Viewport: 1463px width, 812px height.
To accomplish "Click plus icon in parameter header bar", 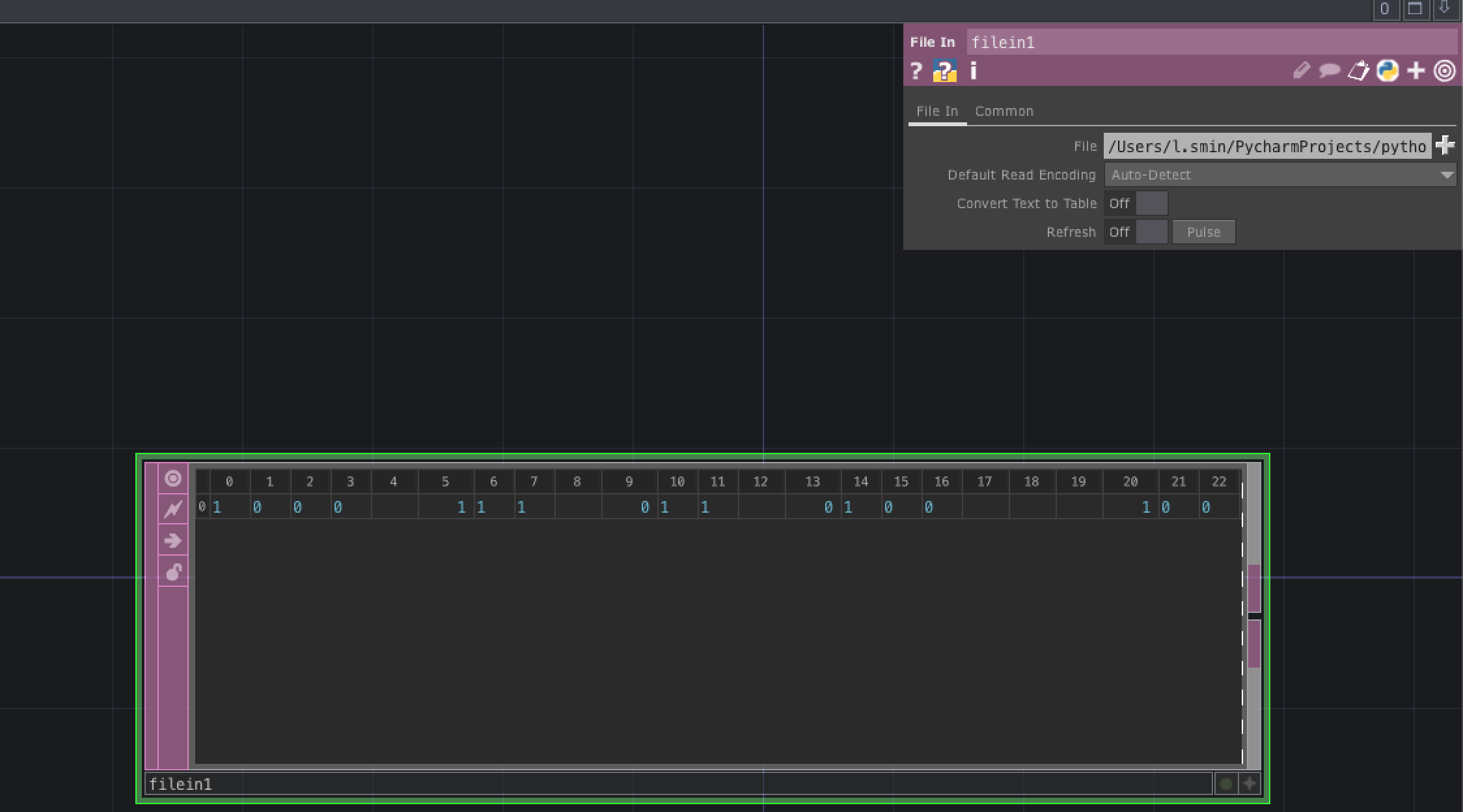I will tap(1416, 70).
